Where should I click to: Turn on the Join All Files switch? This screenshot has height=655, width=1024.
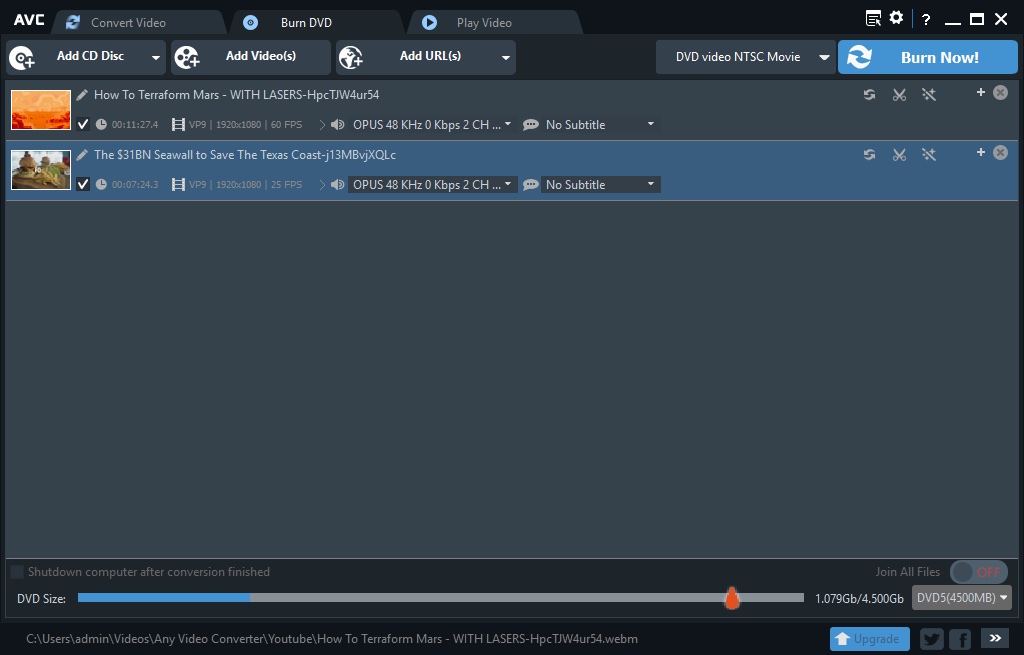(x=978, y=571)
